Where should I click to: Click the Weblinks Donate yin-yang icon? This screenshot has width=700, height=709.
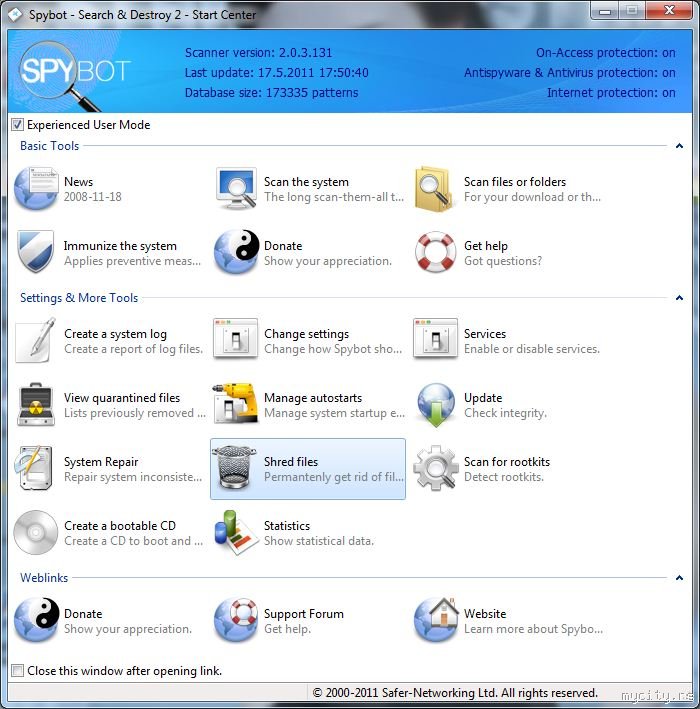coord(36,620)
